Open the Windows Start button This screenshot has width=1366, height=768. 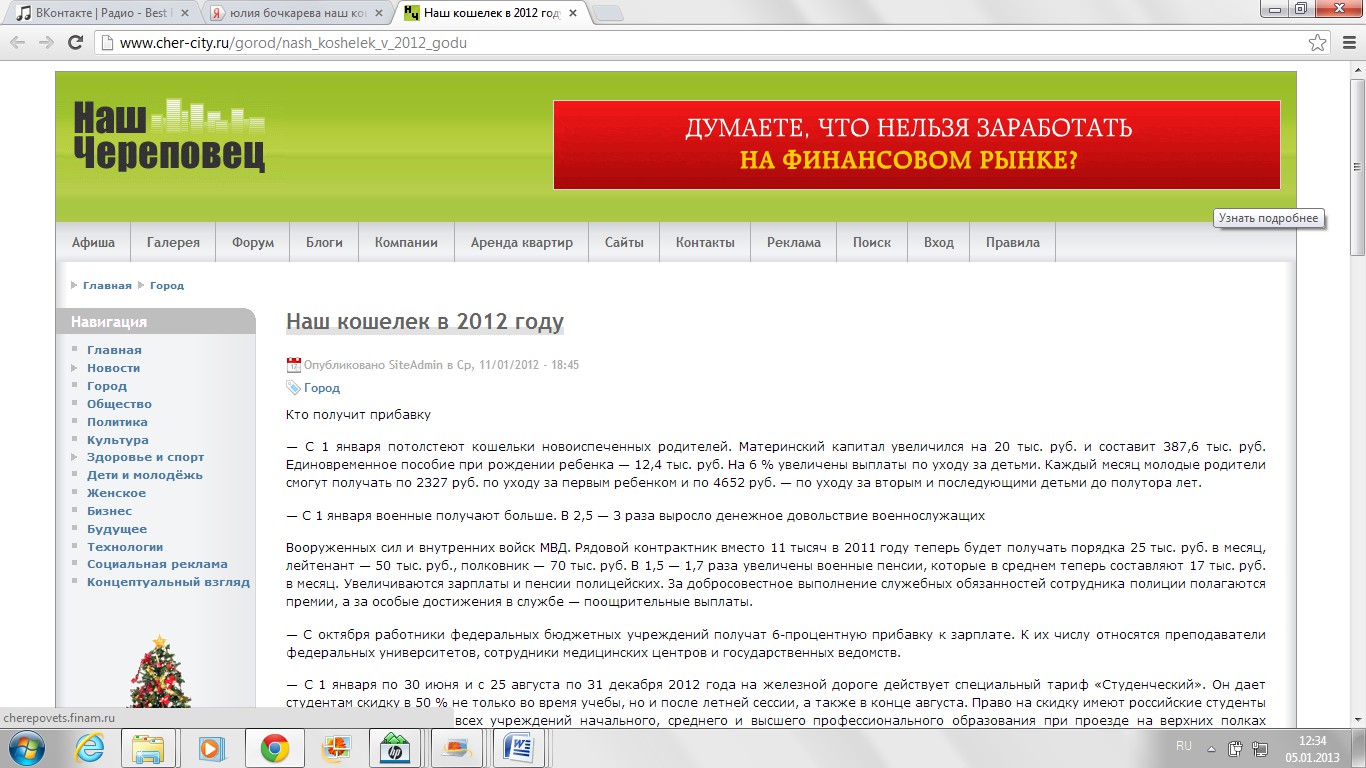point(25,748)
